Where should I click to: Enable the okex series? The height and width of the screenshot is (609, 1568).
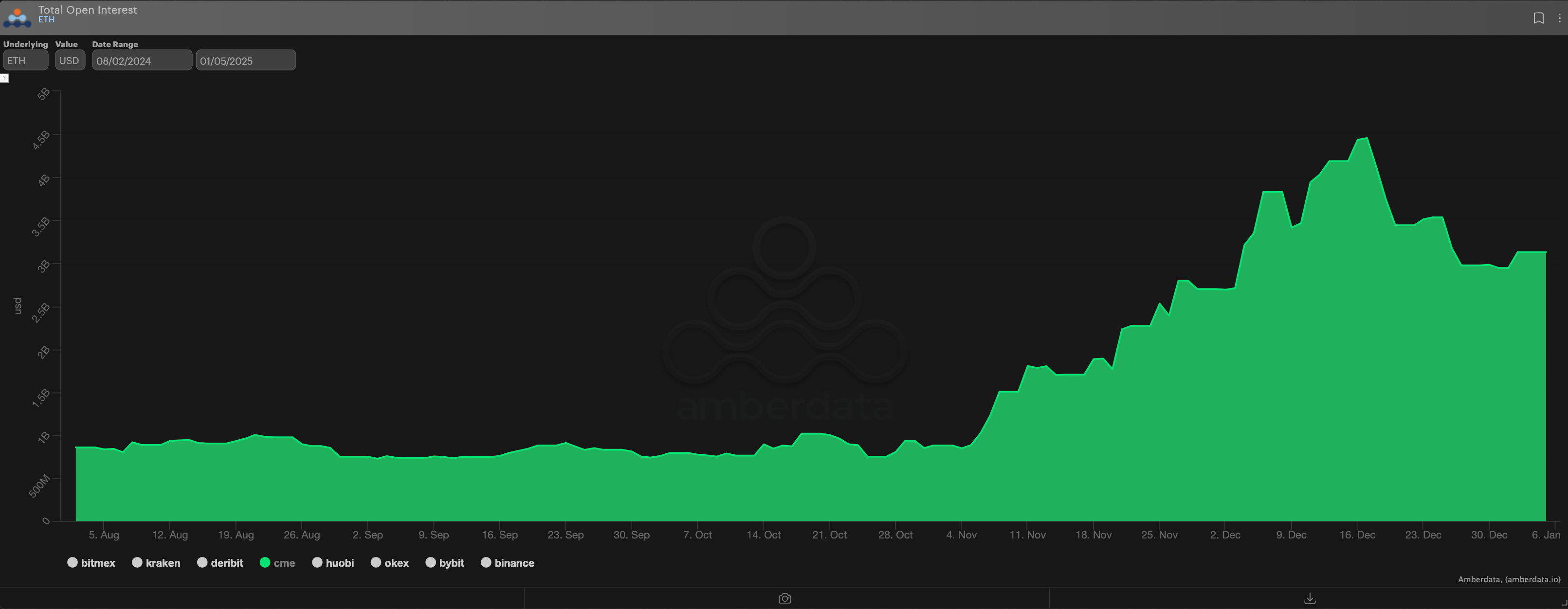(389, 563)
